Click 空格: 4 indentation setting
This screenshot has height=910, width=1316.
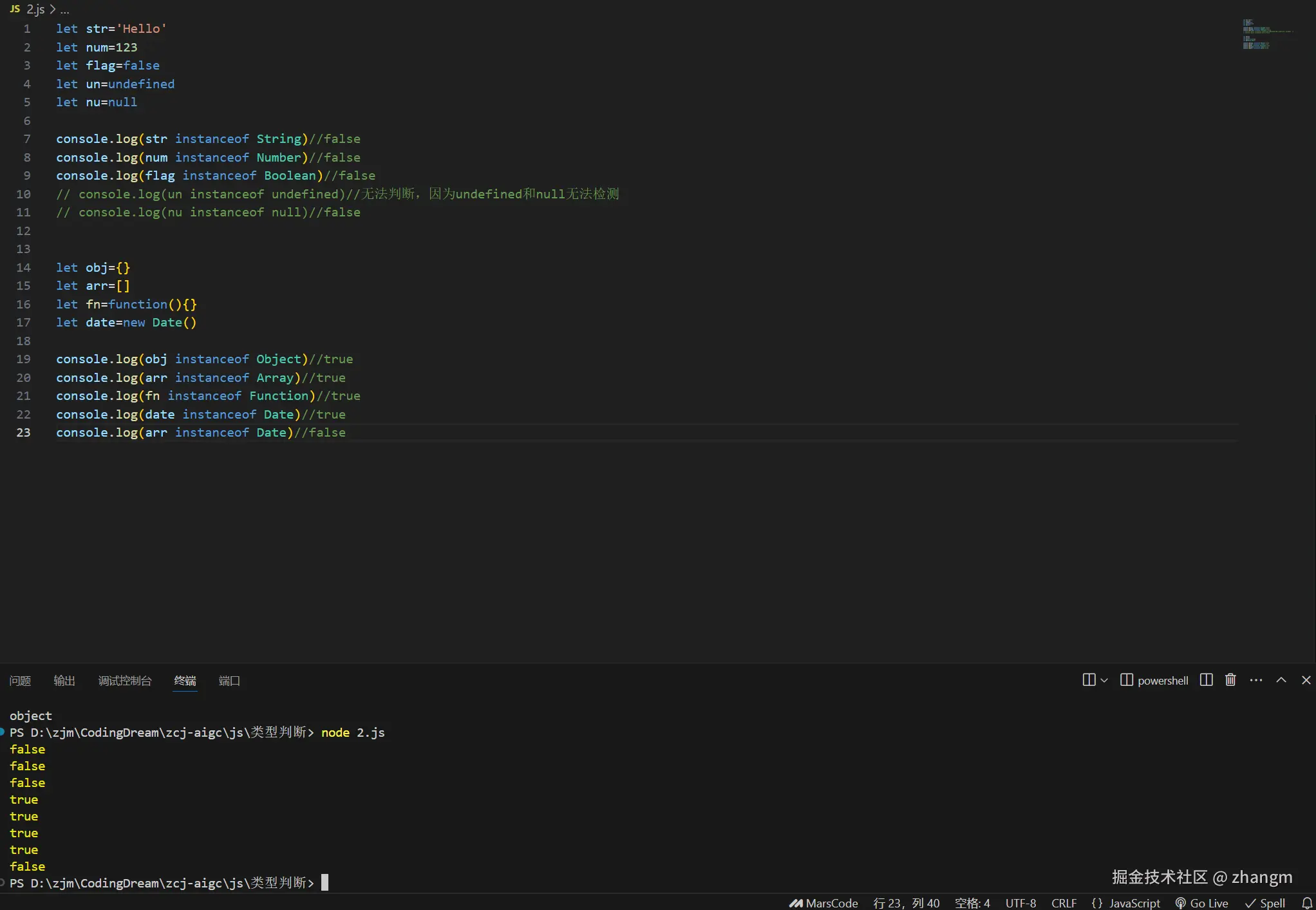point(972,903)
